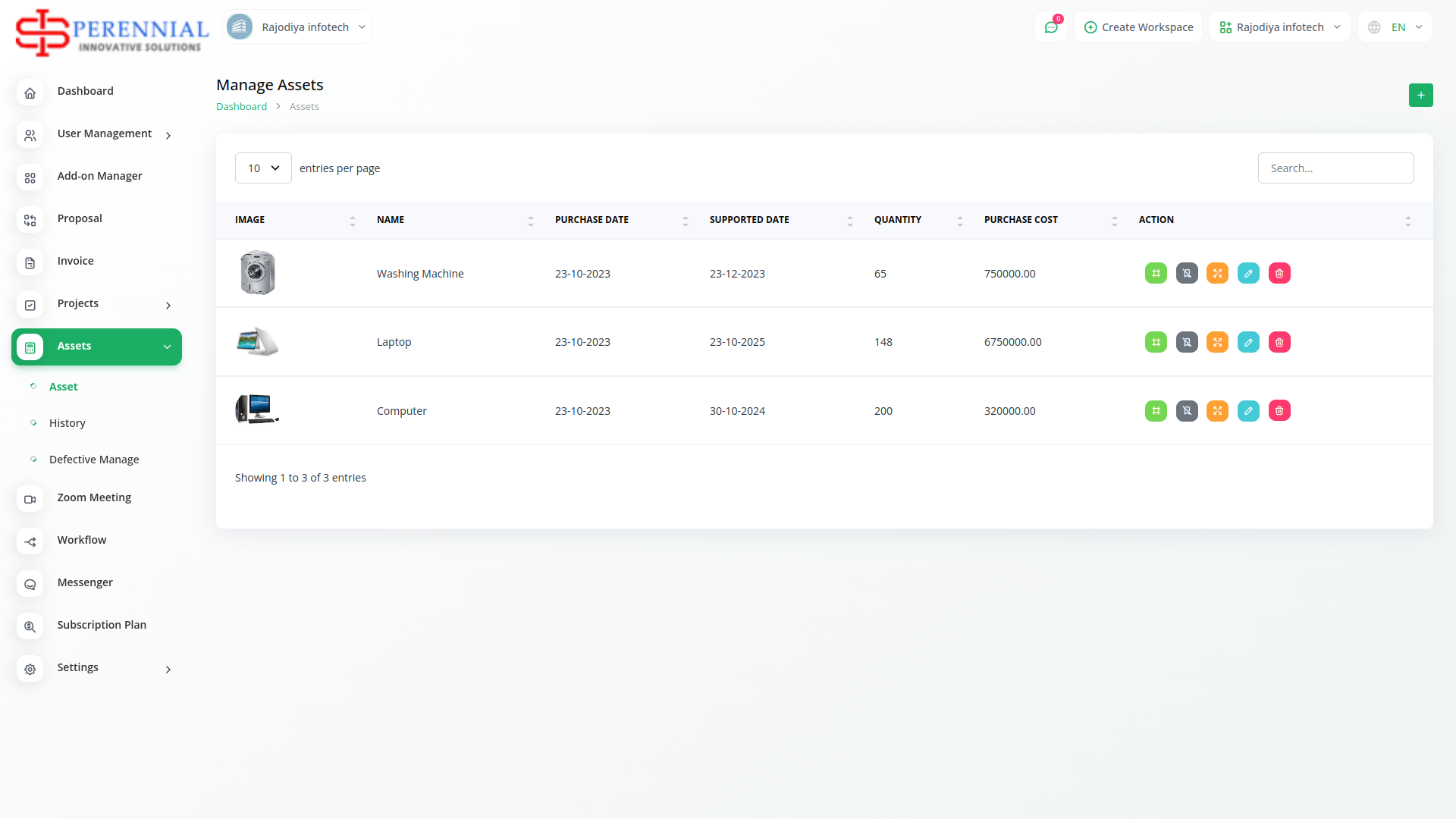Click the Create Workspace button
The image size is (1456, 819).
(x=1138, y=27)
